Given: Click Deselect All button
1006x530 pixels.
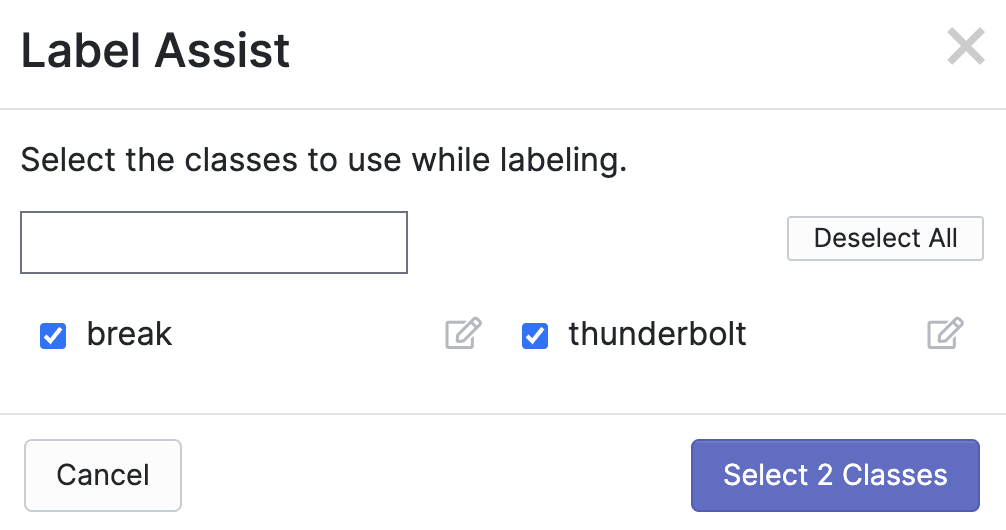Looking at the screenshot, I should click(x=885, y=239).
